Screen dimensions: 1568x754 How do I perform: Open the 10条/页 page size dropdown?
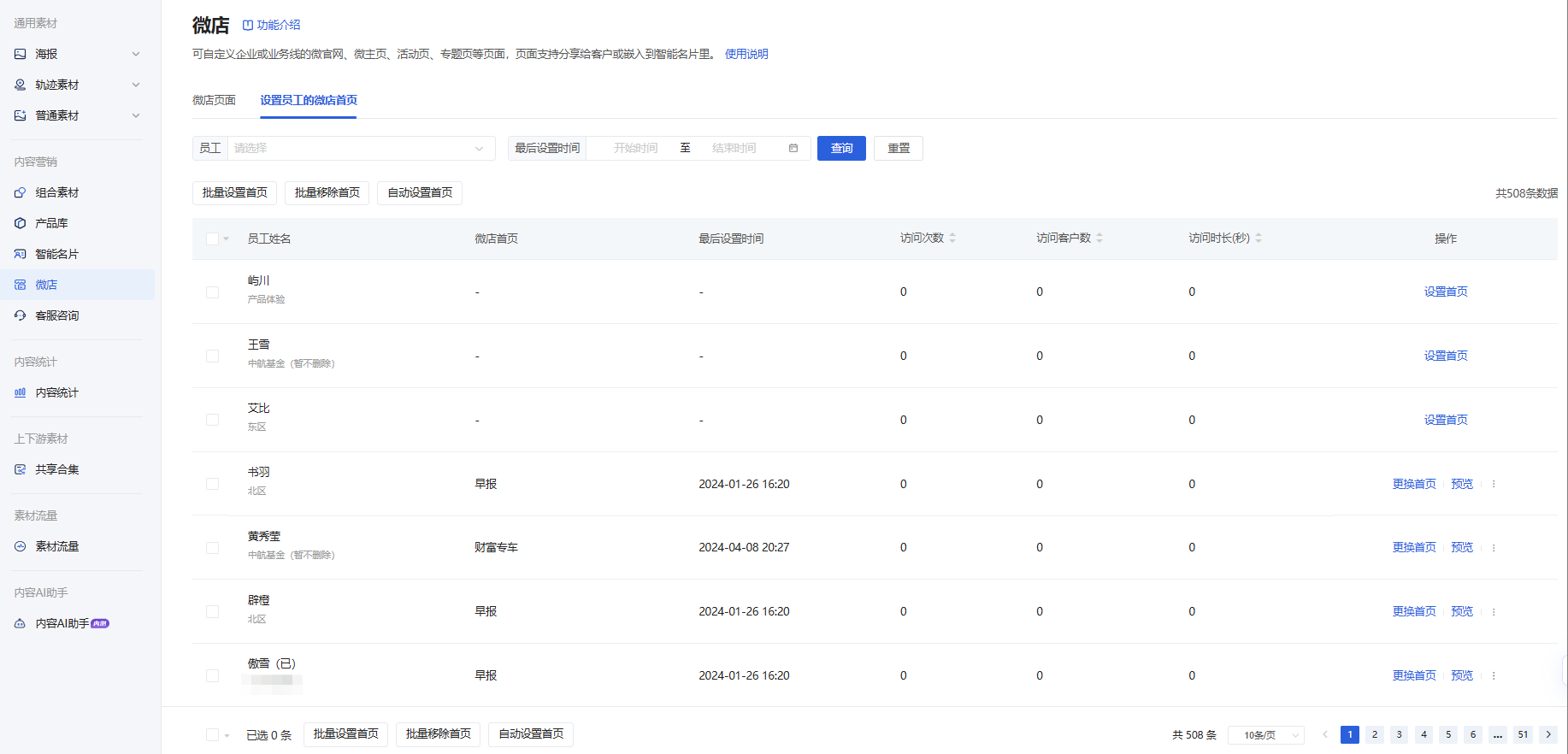pyautogui.click(x=1265, y=735)
